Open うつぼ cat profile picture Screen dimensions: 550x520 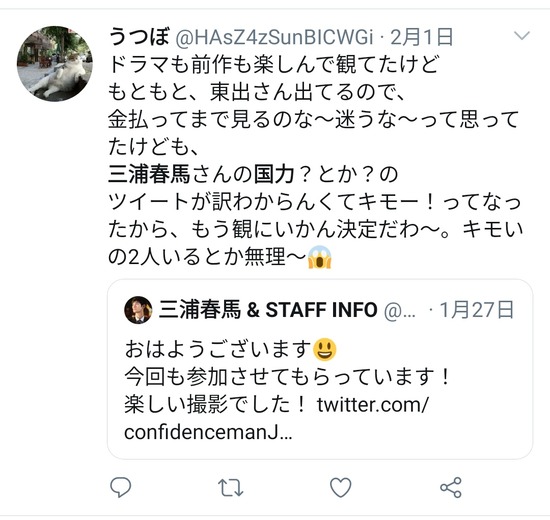tap(55, 64)
